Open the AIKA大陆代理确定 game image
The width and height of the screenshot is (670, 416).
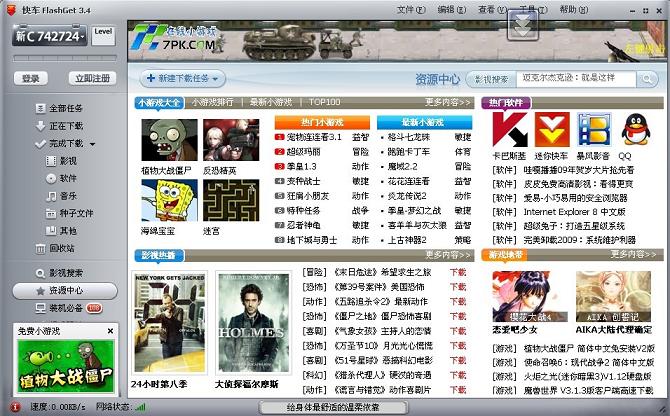tap(614, 296)
